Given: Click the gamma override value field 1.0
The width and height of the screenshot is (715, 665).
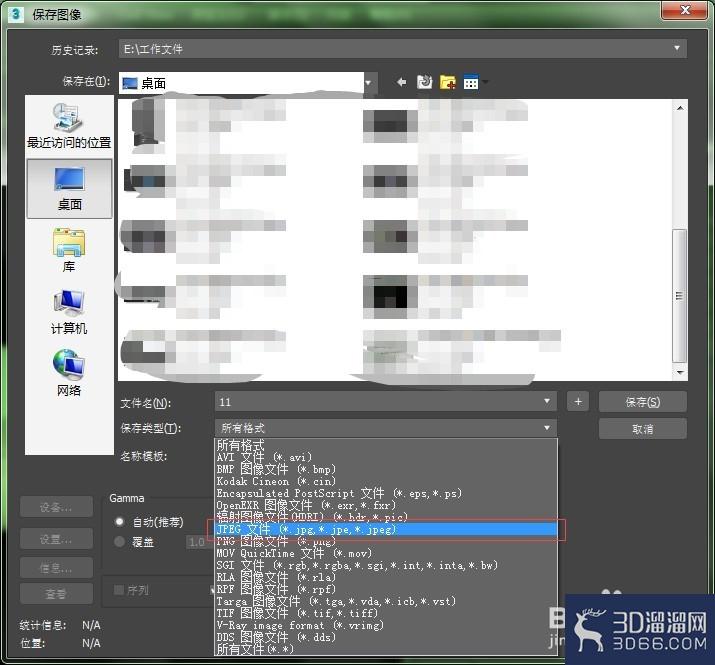Looking at the screenshot, I should 197,542.
